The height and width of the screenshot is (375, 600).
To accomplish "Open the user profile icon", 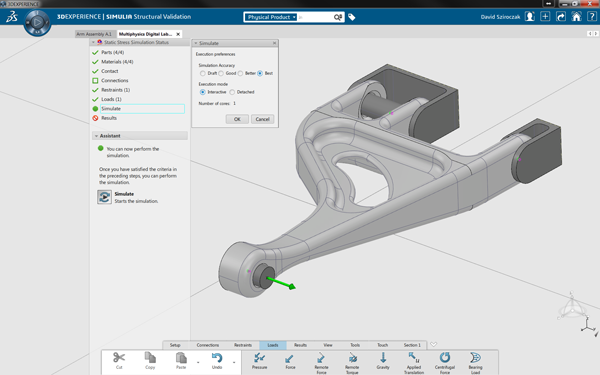I will [530, 16].
